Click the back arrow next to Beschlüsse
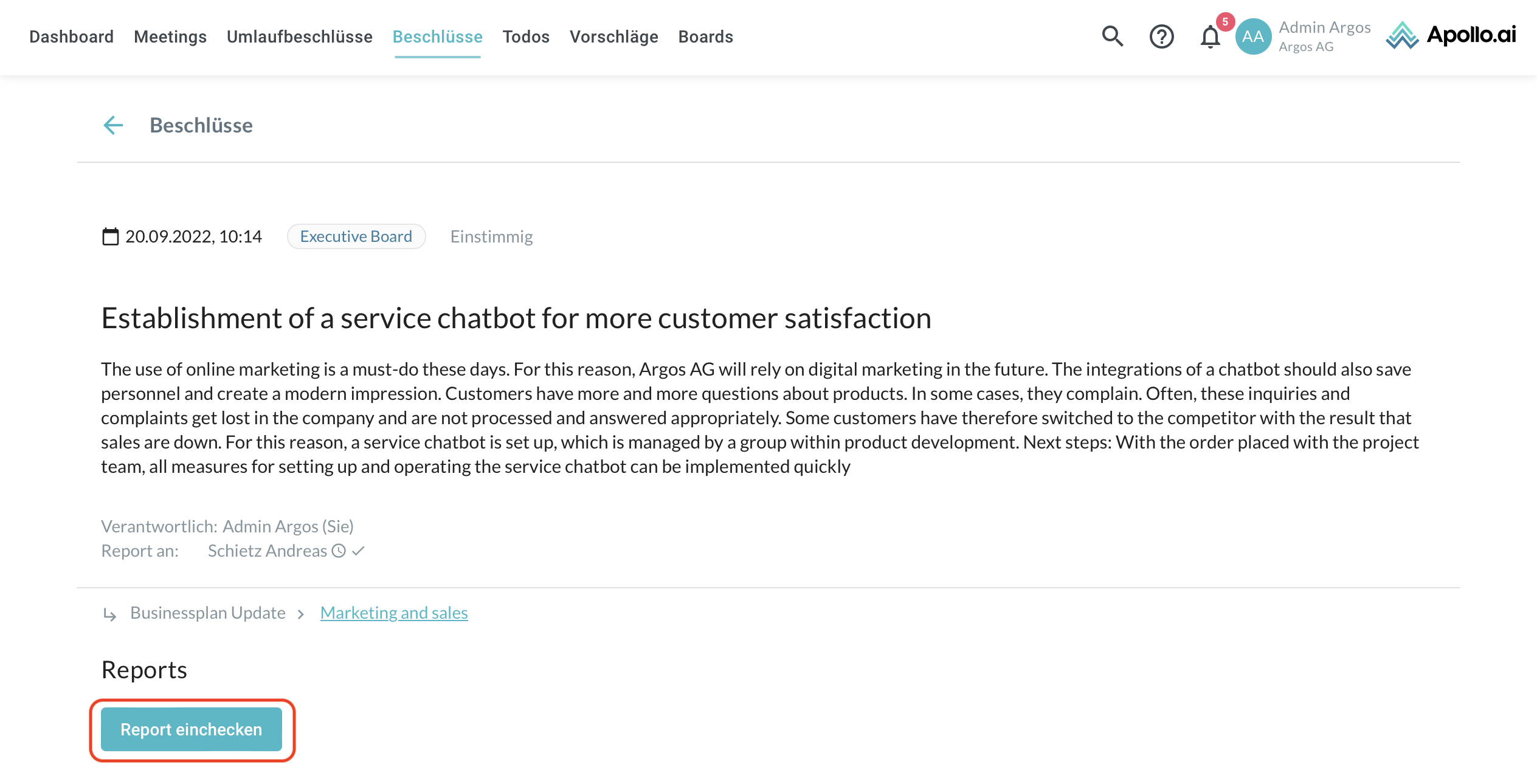The height and width of the screenshot is (784, 1537). pyautogui.click(x=113, y=125)
